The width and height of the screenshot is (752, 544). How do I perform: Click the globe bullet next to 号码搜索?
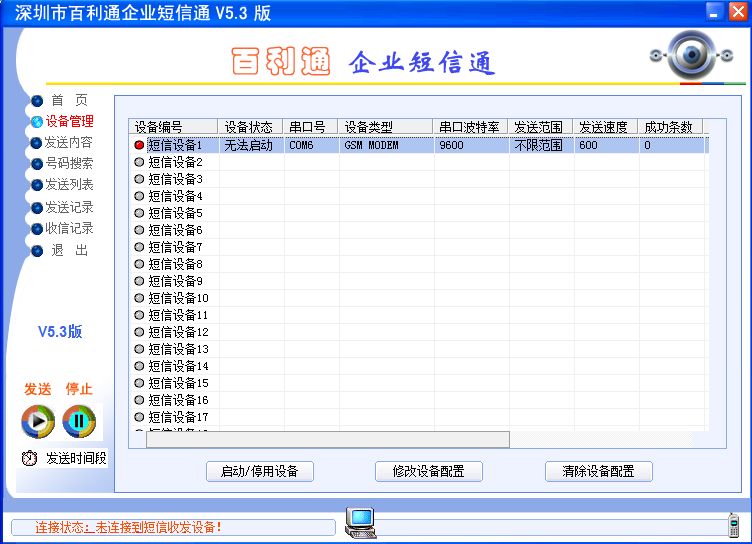[x=37, y=164]
